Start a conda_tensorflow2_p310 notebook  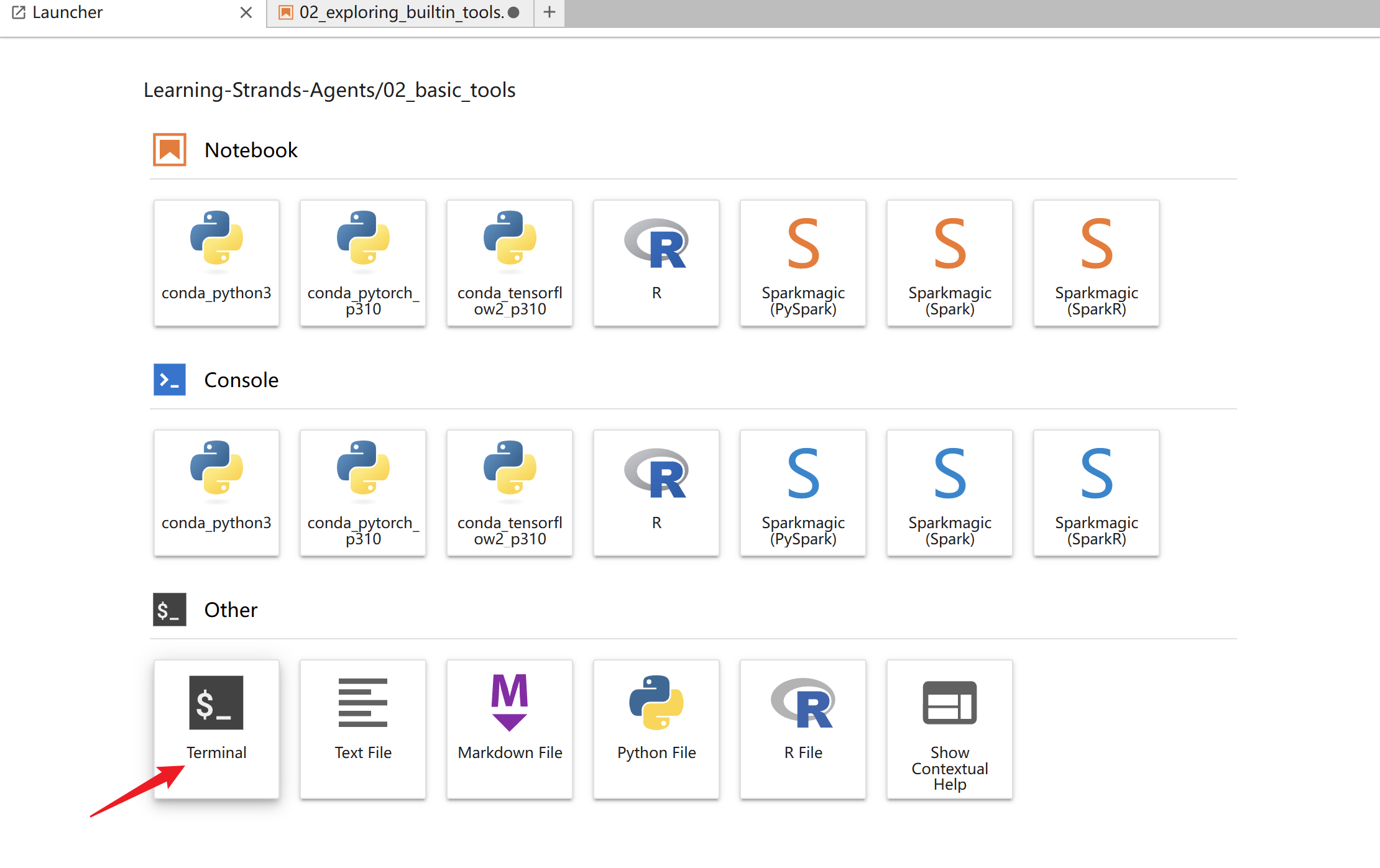510,262
